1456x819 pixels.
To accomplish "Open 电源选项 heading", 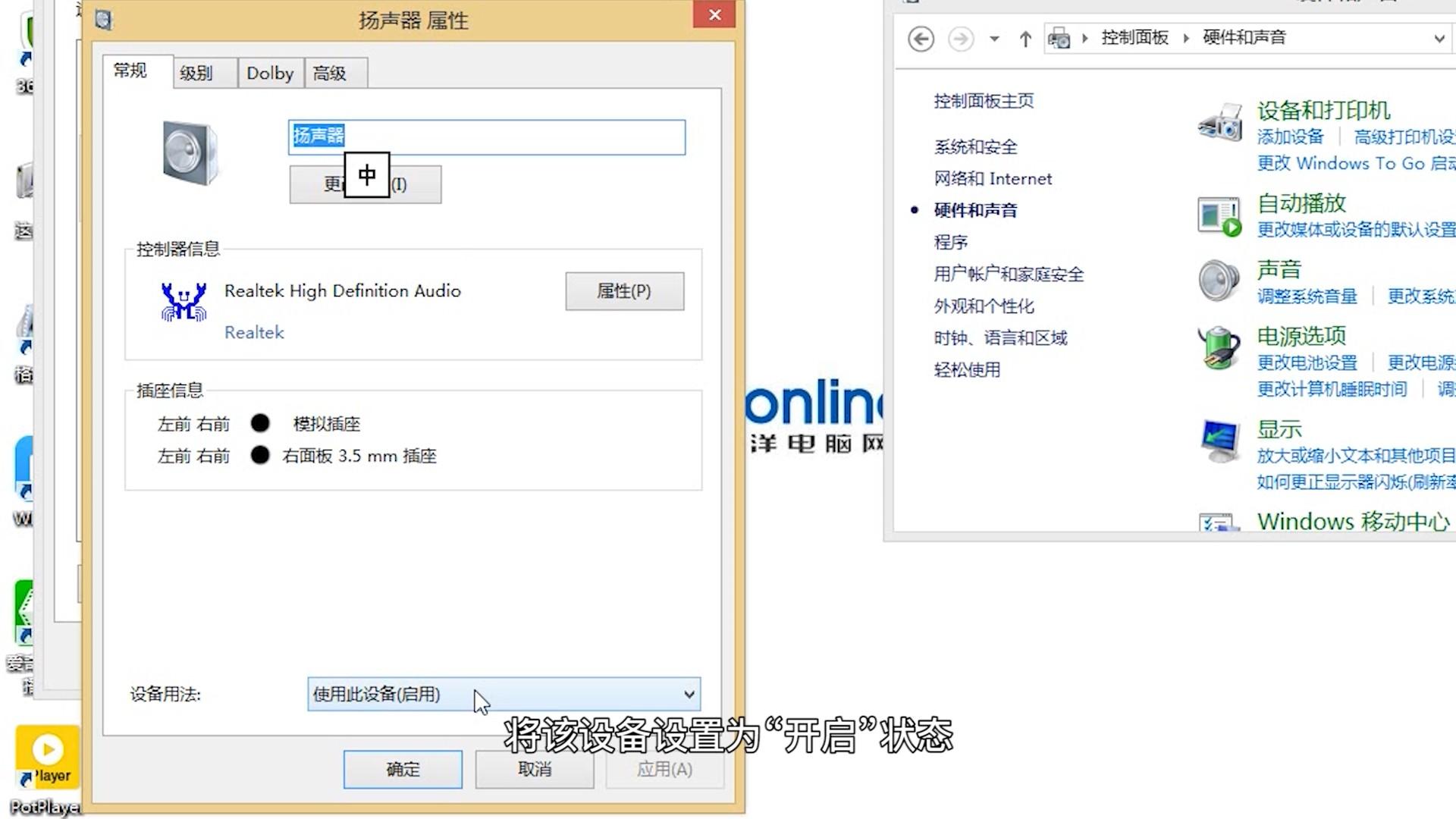I will [x=1301, y=336].
